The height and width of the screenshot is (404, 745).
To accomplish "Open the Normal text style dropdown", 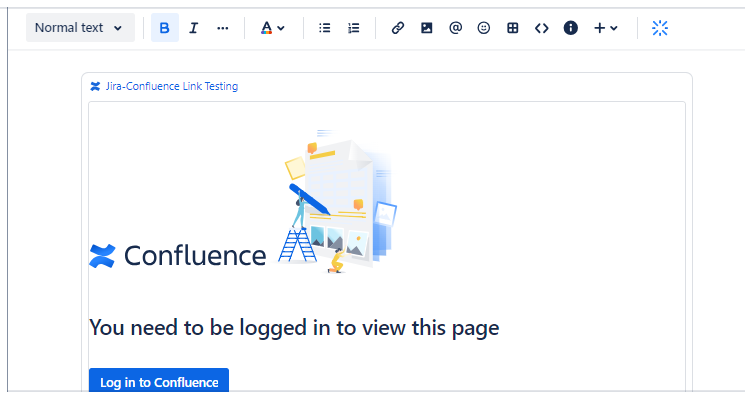I will (x=80, y=28).
